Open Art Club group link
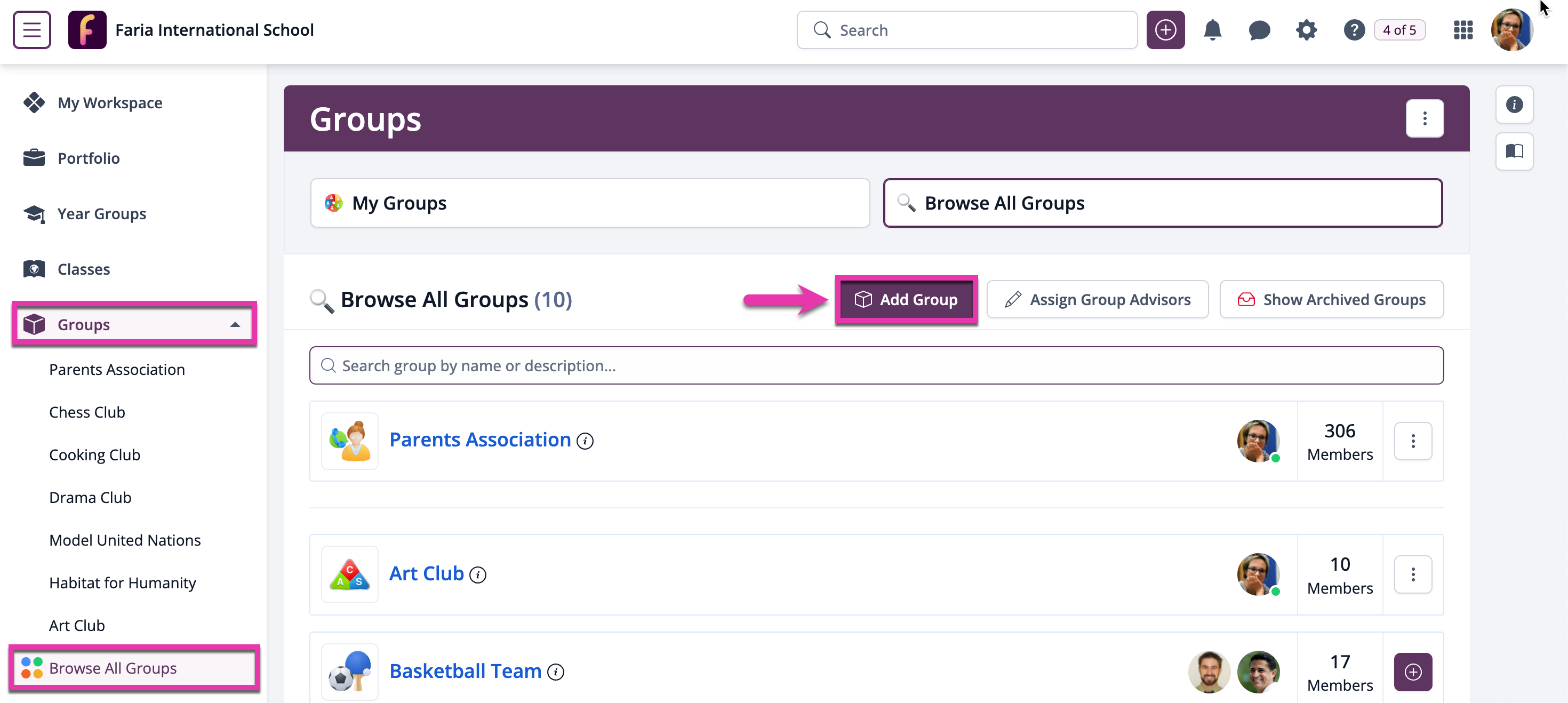 tap(426, 573)
